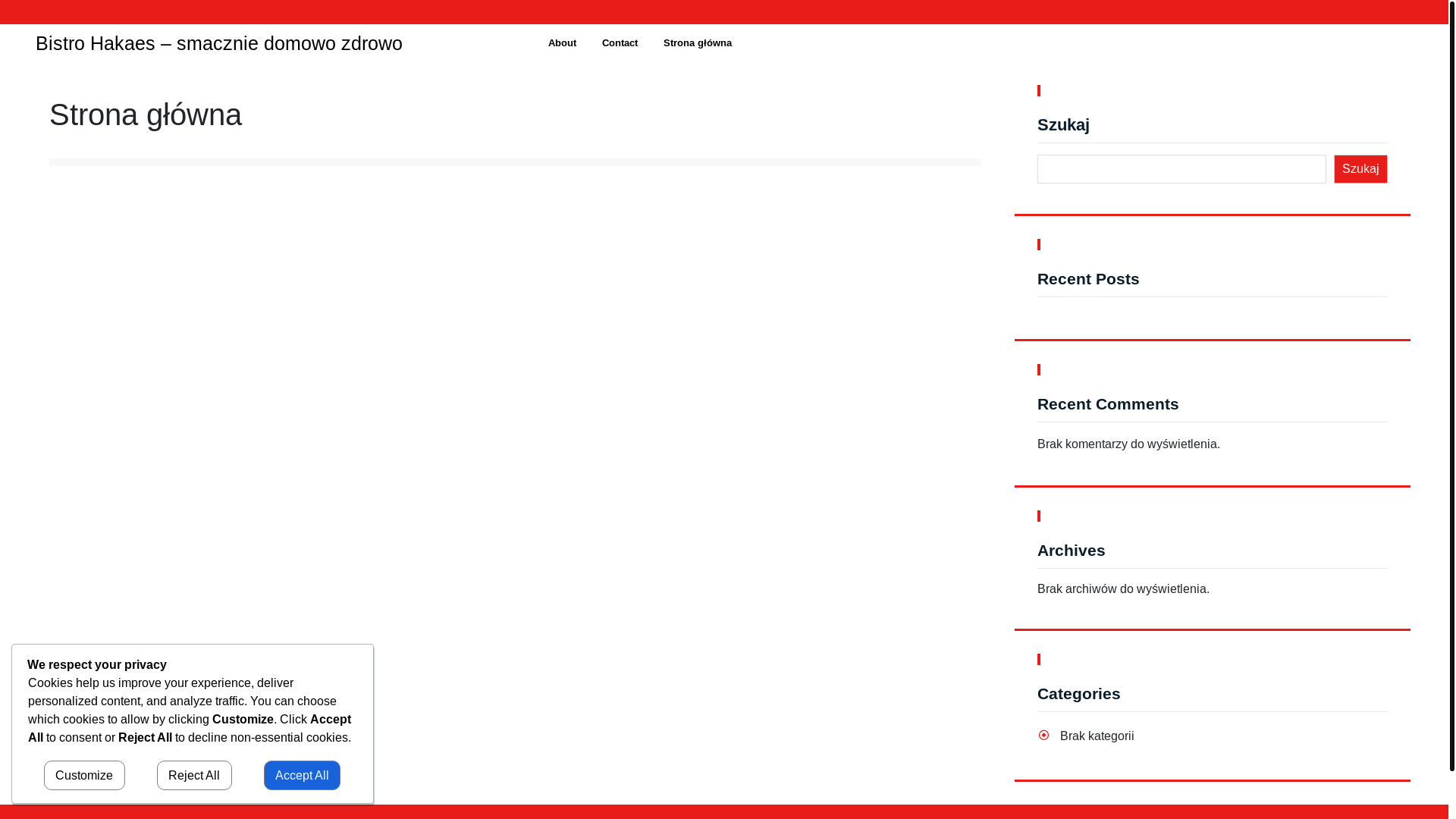Click the Accept All cookies button

point(302,775)
